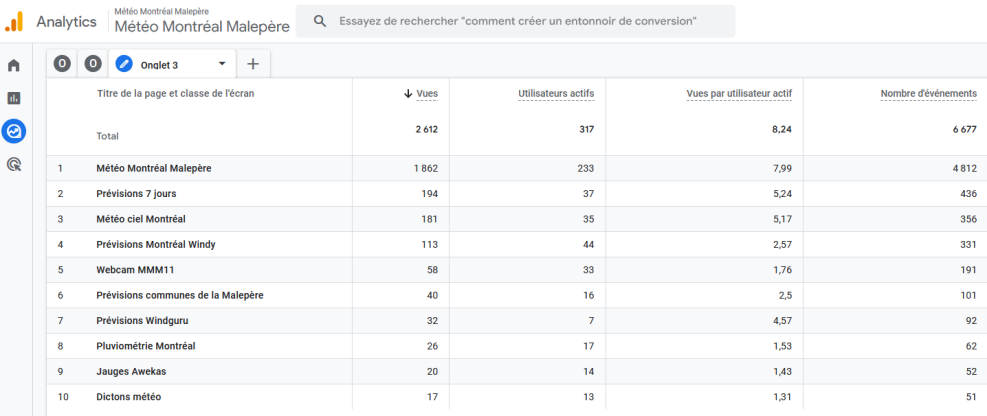
Task: Add a new tab with the plus icon
Action: (253, 64)
